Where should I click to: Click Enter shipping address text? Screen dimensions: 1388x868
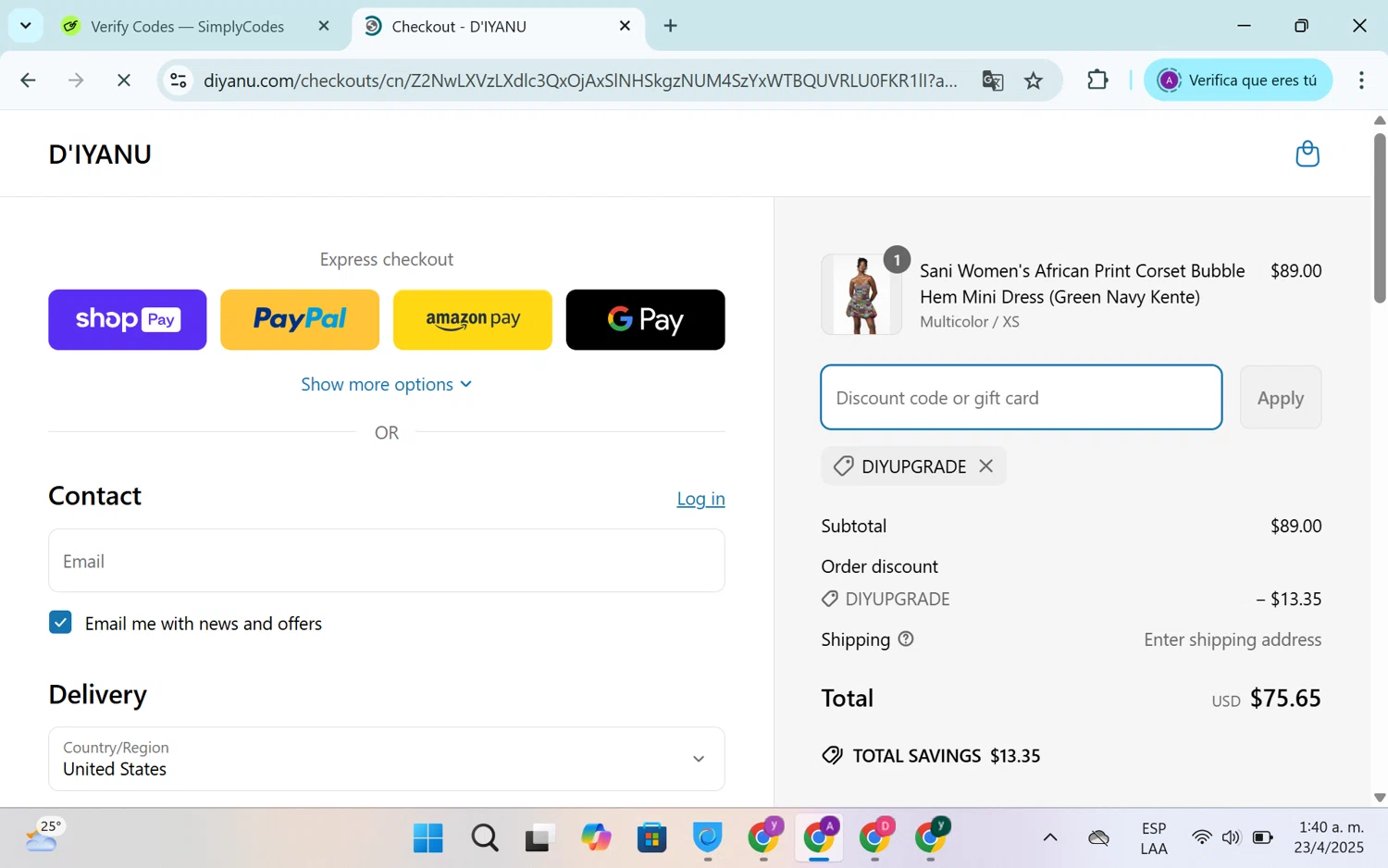pos(1233,639)
